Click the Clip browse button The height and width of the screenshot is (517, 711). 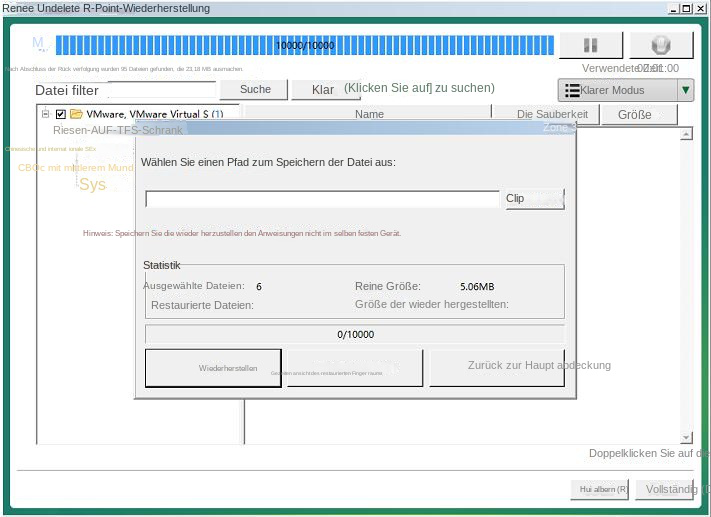coord(532,198)
